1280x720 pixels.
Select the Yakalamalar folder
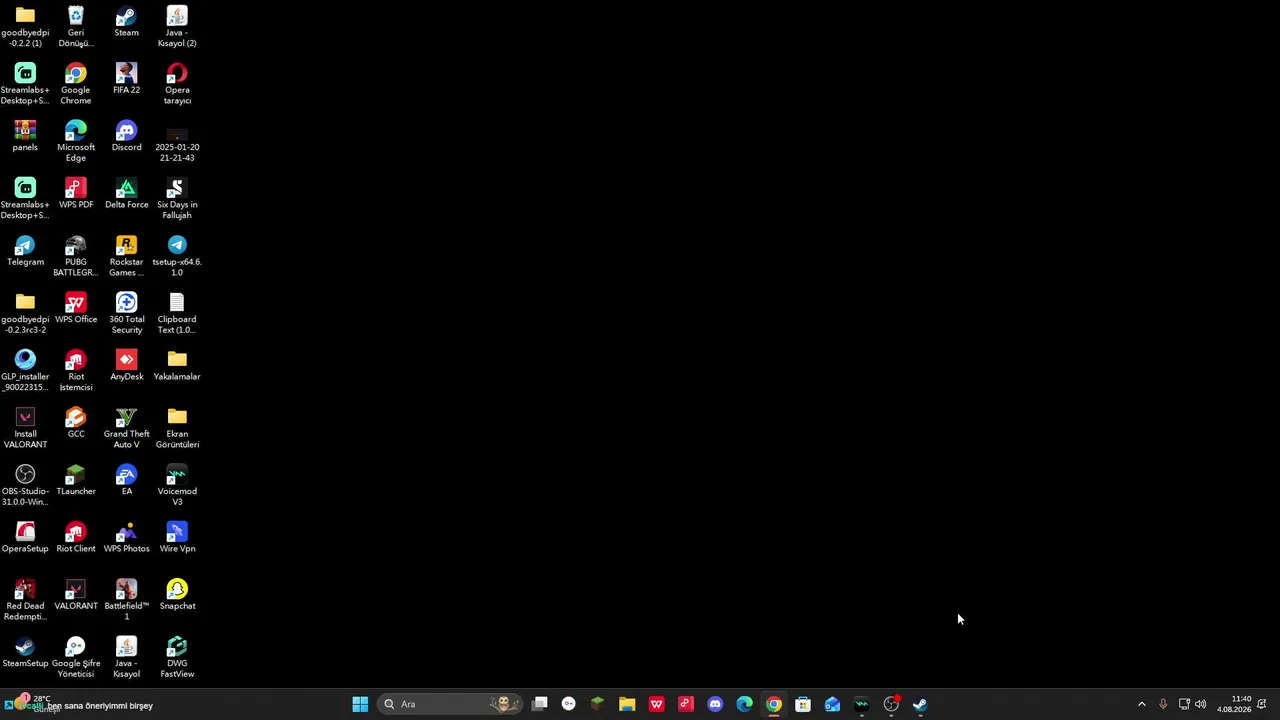click(x=177, y=365)
